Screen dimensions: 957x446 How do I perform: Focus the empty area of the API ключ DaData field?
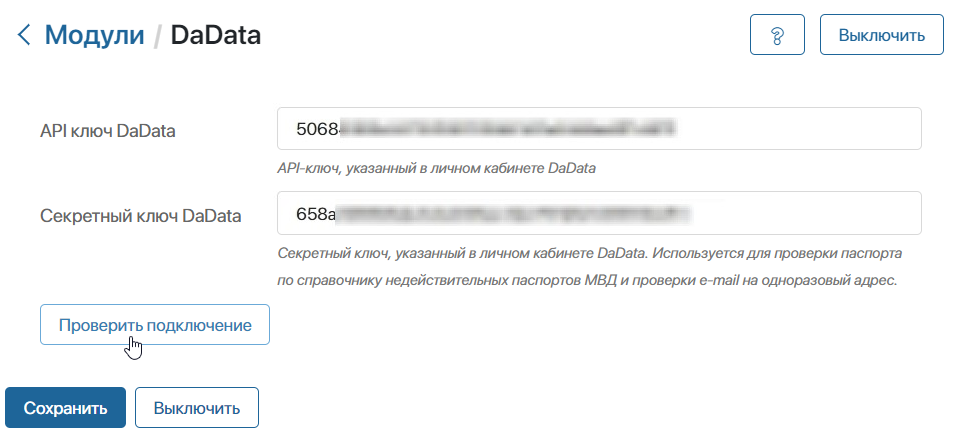pyautogui.click(x=800, y=129)
